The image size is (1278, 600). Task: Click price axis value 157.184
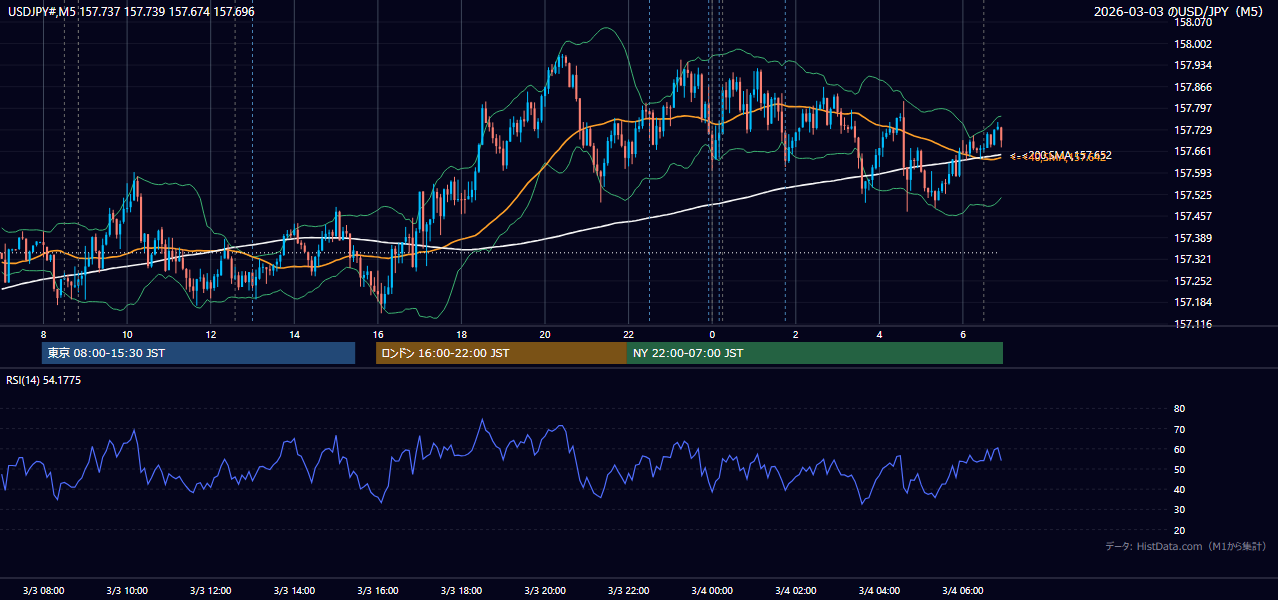(1193, 302)
